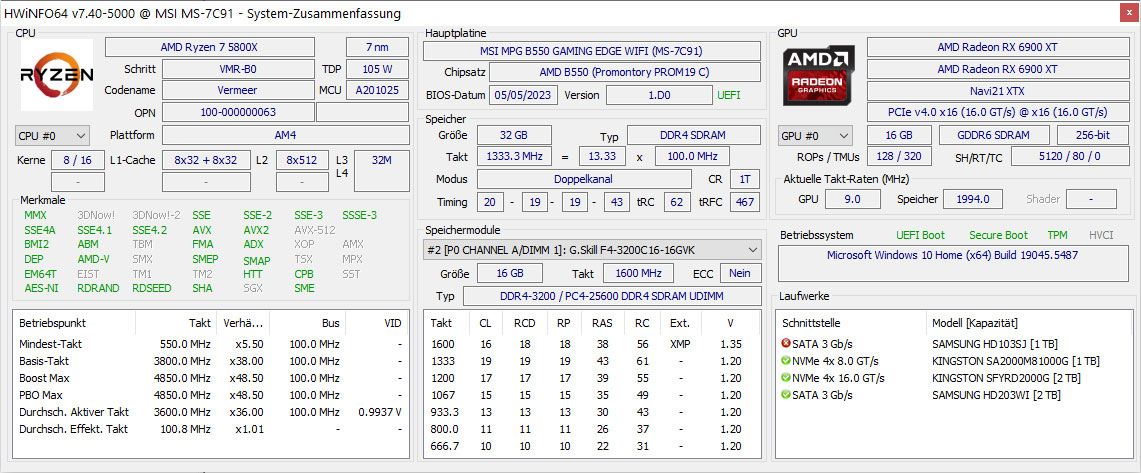Click the ROPs / TMUs 128 / 320 field

pos(899,156)
